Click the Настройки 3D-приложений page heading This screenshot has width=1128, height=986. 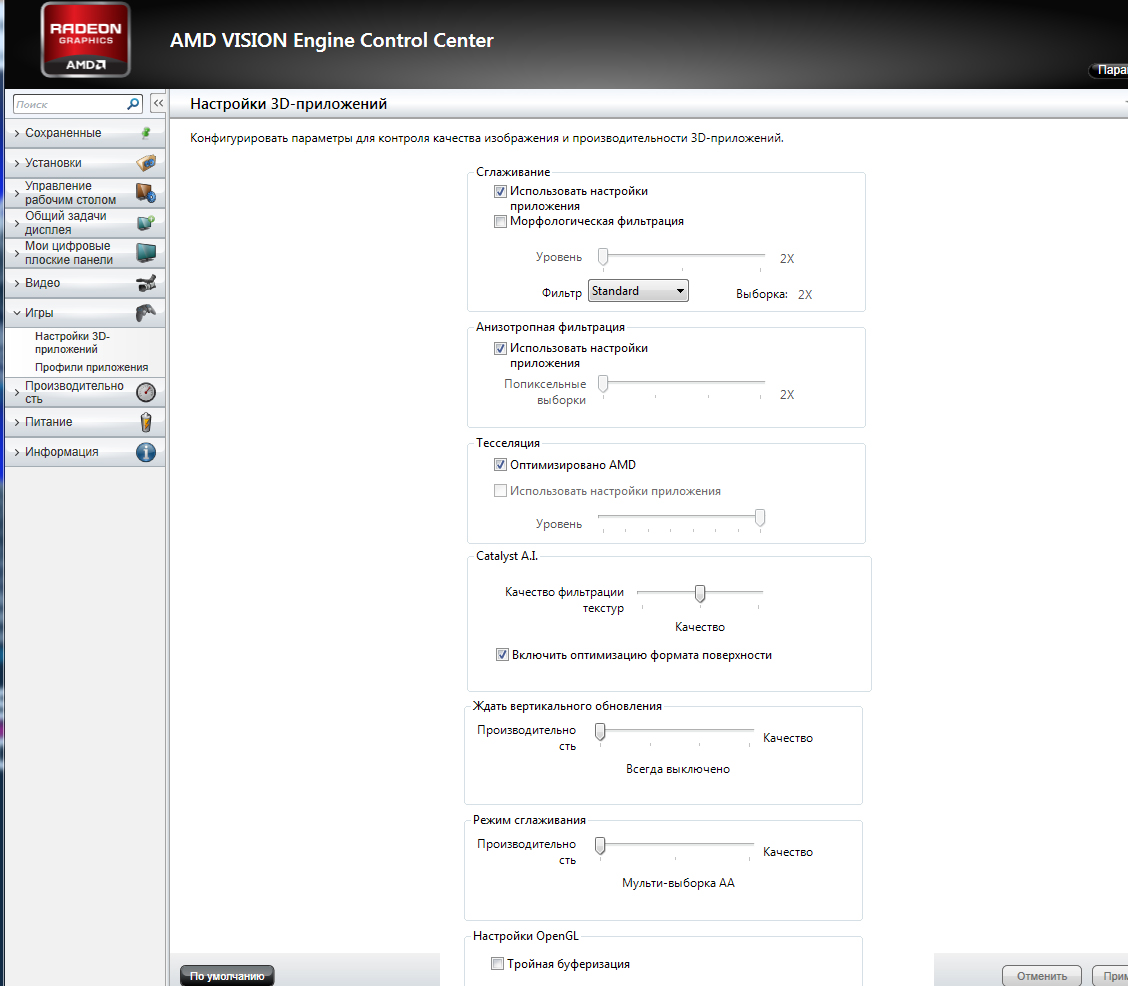point(288,104)
